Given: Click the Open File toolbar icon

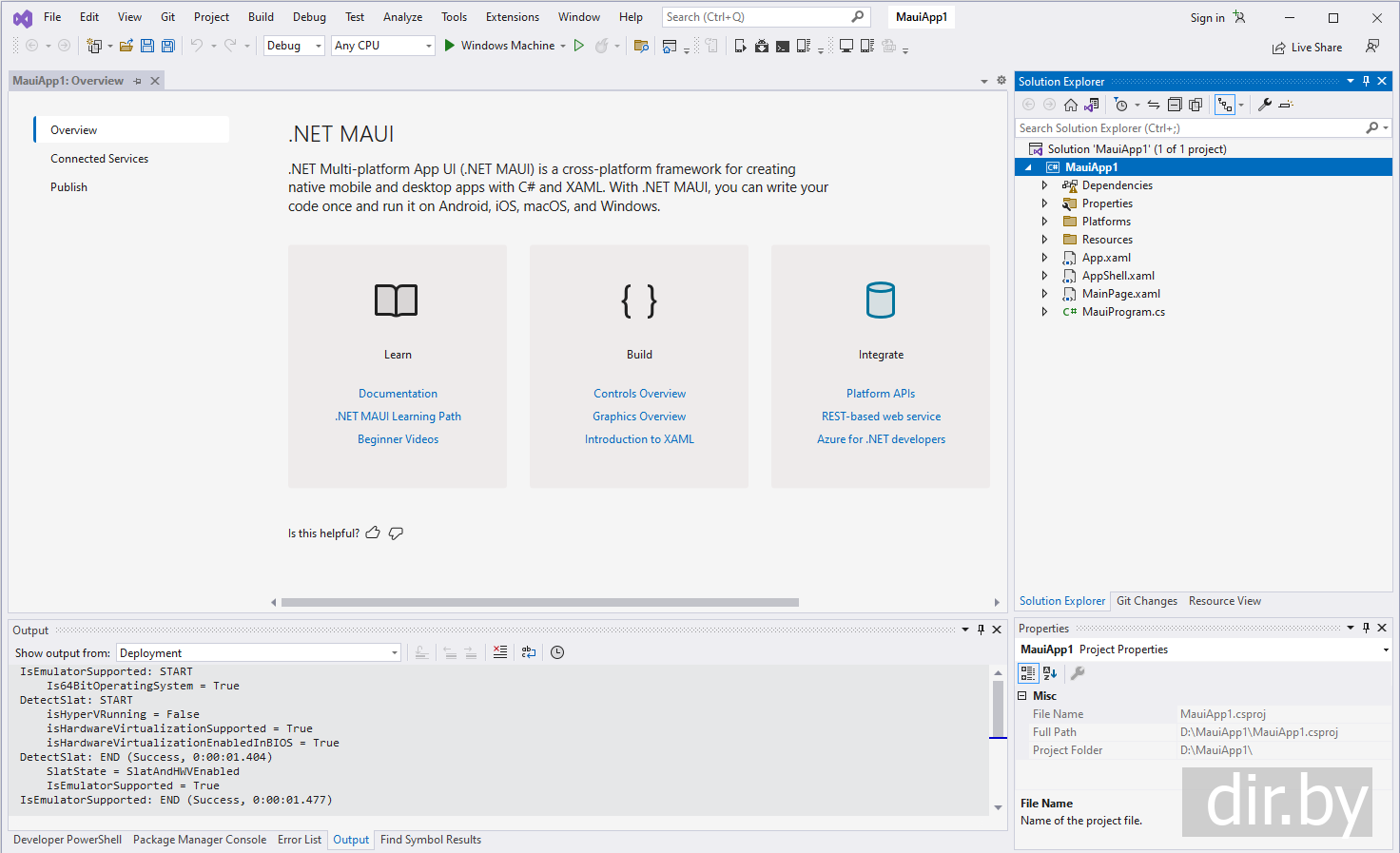Looking at the screenshot, I should point(126,46).
